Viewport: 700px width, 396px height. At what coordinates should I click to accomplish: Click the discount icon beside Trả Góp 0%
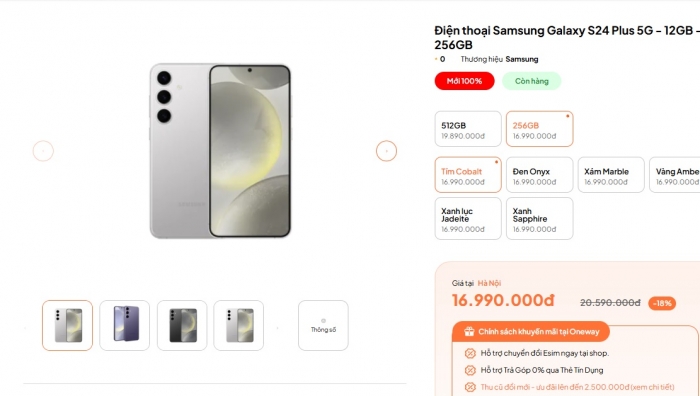click(470, 370)
